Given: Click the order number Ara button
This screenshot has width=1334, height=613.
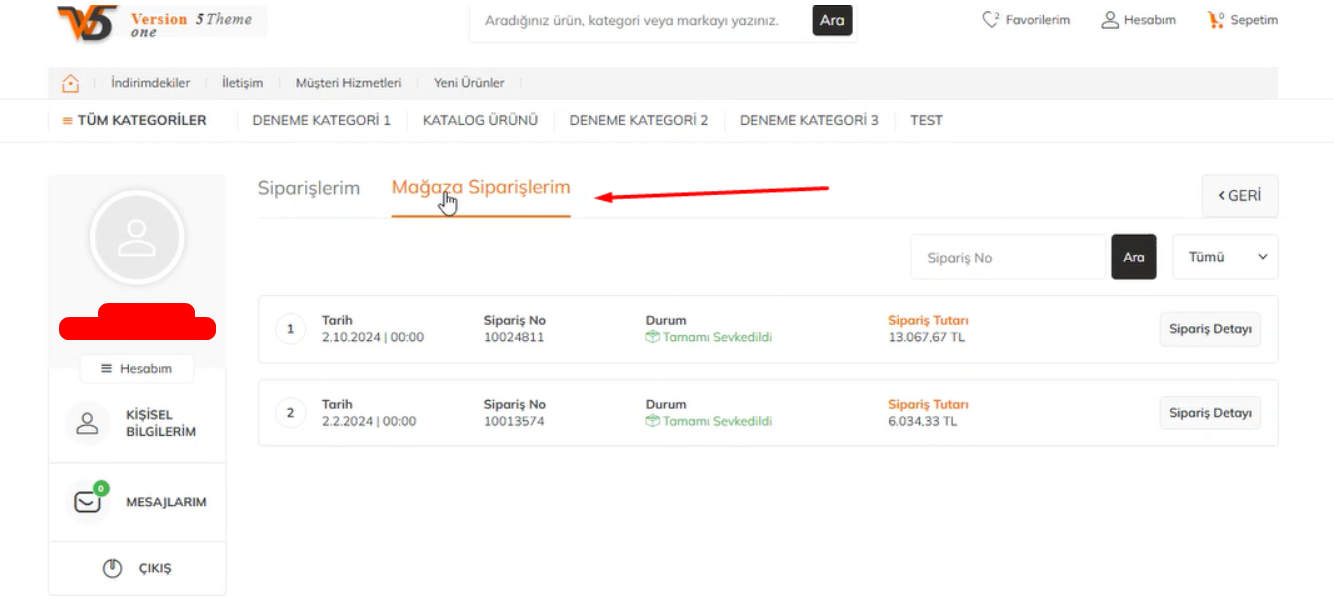Looking at the screenshot, I should [1134, 257].
